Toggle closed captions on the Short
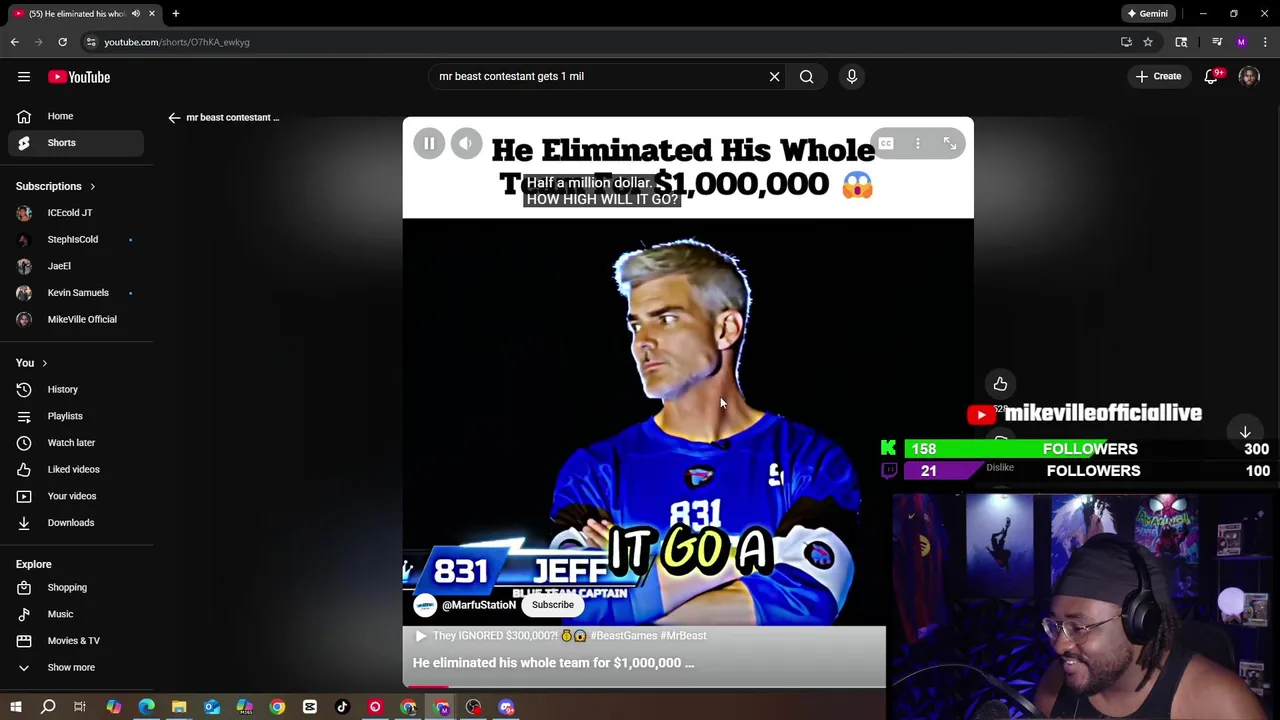 [886, 144]
